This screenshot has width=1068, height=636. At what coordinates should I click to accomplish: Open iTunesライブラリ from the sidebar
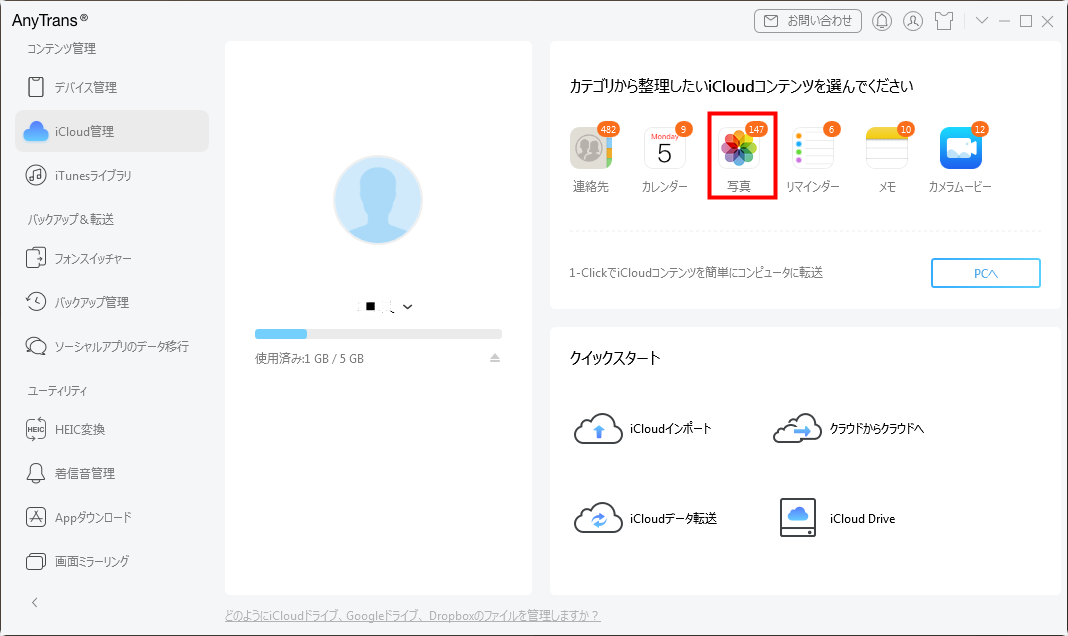tap(112, 175)
